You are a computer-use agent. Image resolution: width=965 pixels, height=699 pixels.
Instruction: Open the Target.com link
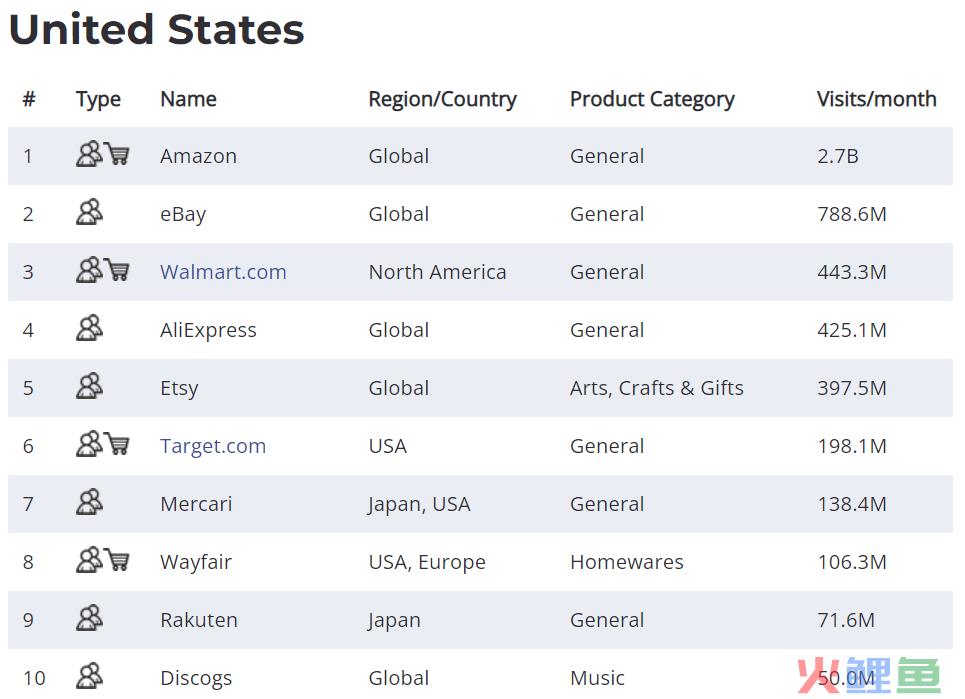pos(213,446)
